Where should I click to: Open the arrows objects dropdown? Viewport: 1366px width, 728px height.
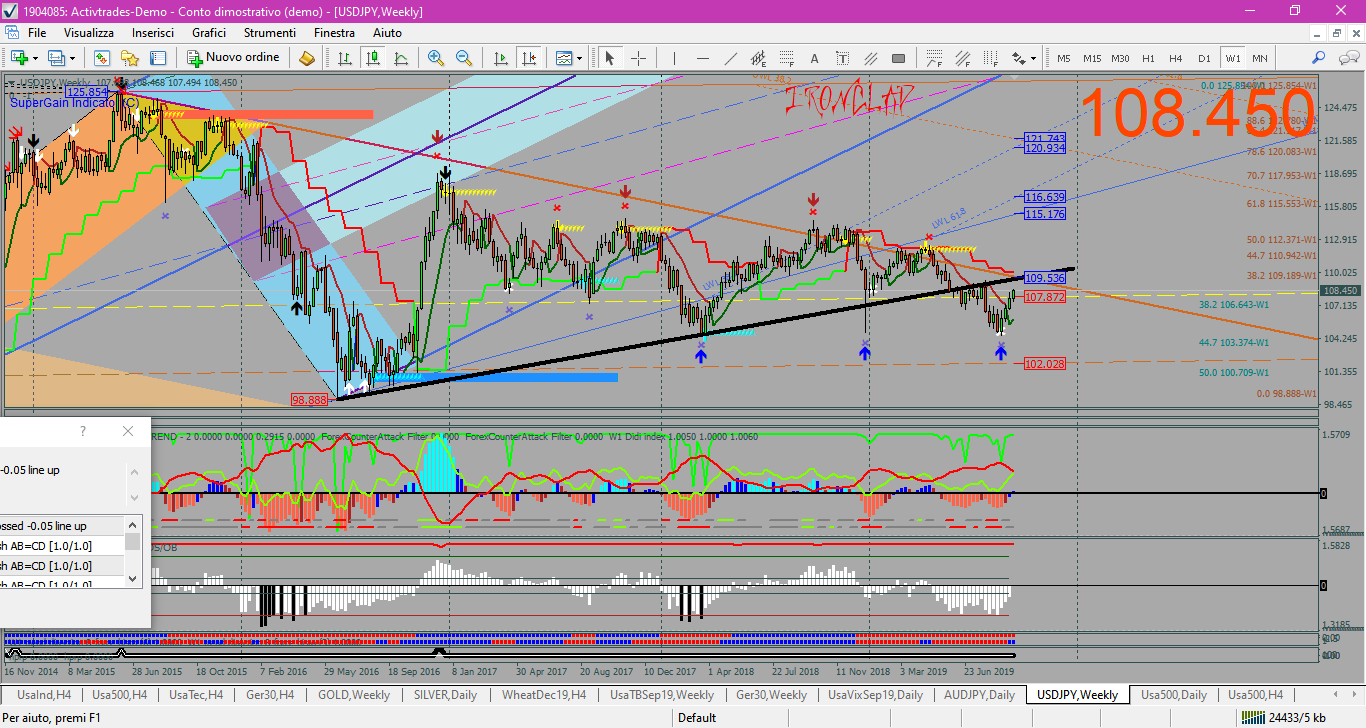point(1023,58)
